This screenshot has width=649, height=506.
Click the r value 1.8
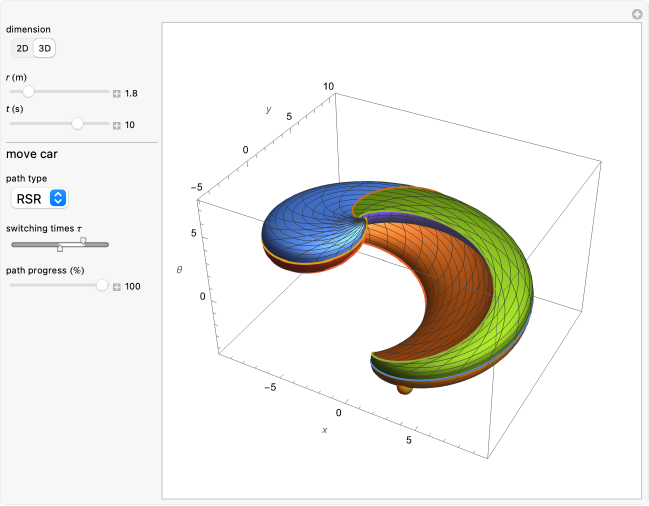point(131,93)
